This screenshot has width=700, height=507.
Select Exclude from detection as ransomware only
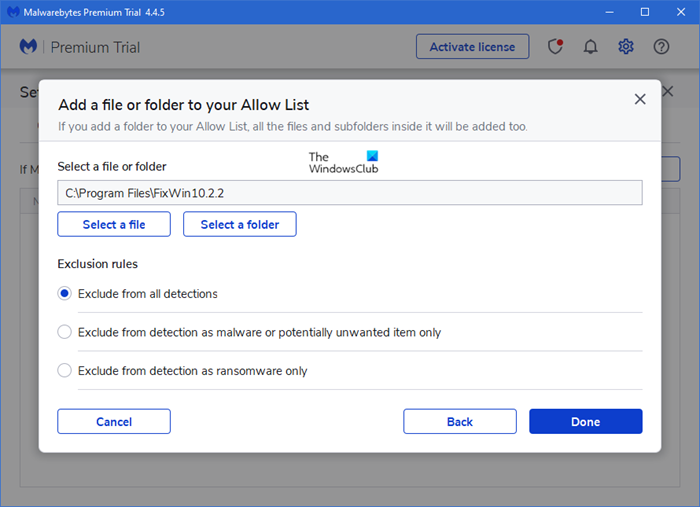[x=65, y=371]
